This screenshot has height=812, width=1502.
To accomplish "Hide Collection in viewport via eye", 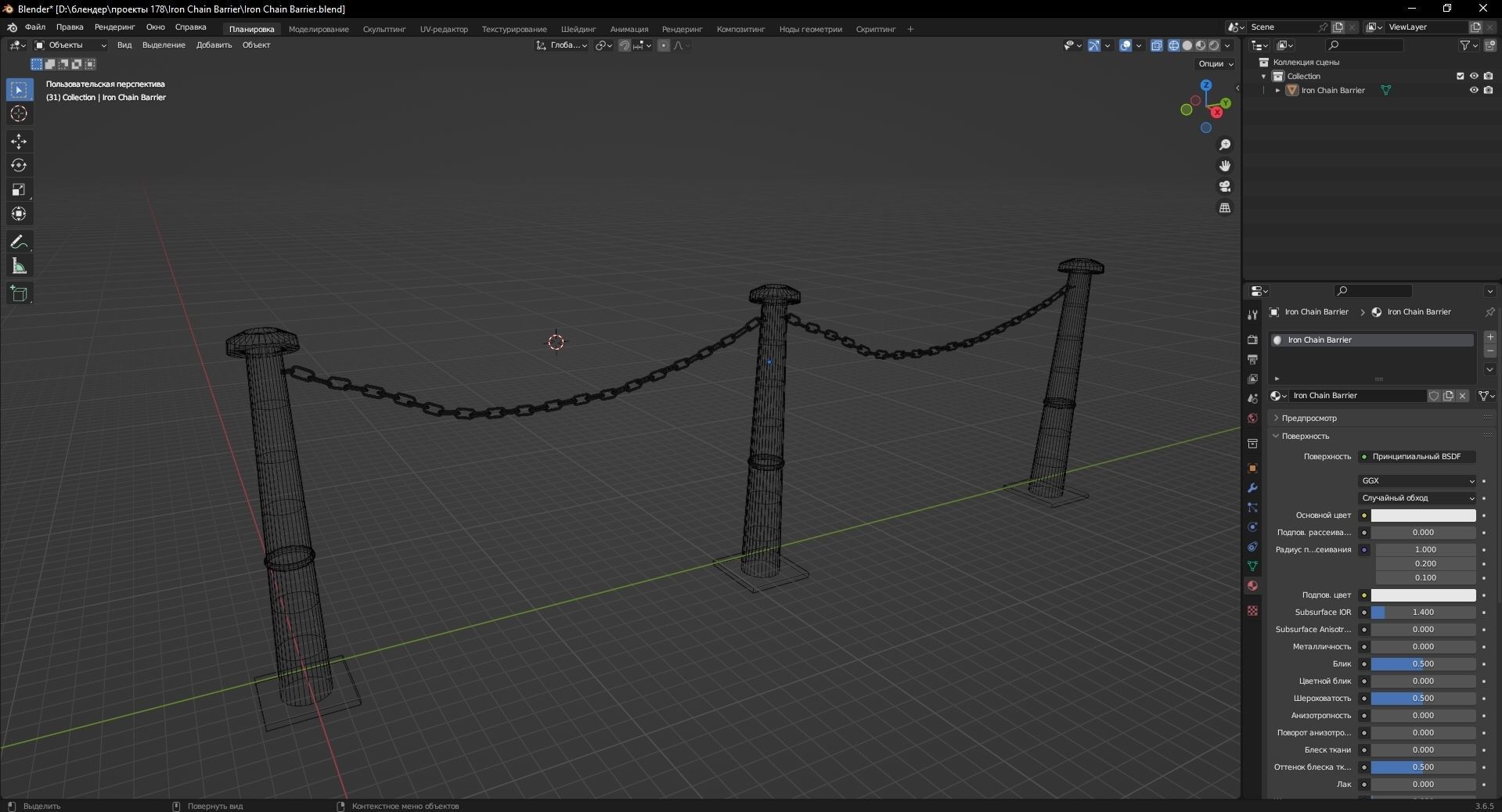I will [x=1474, y=76].
